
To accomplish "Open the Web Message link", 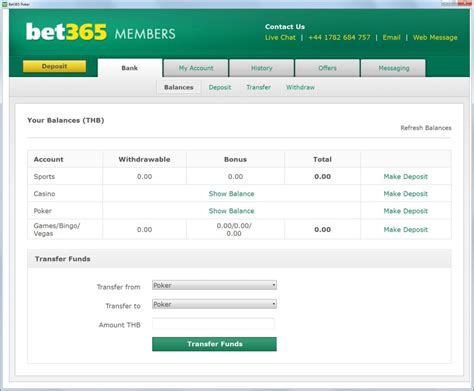I will tap(435, 37).
